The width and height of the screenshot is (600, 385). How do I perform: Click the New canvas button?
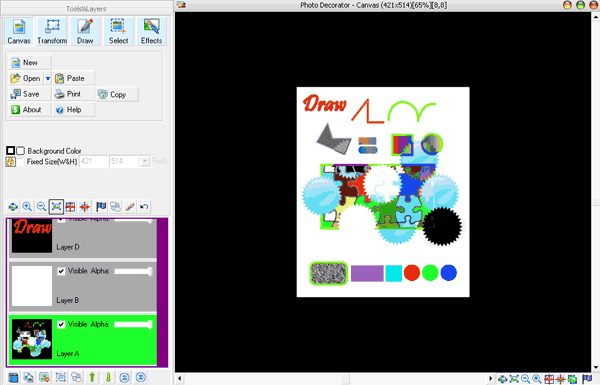tap(30, 62)
